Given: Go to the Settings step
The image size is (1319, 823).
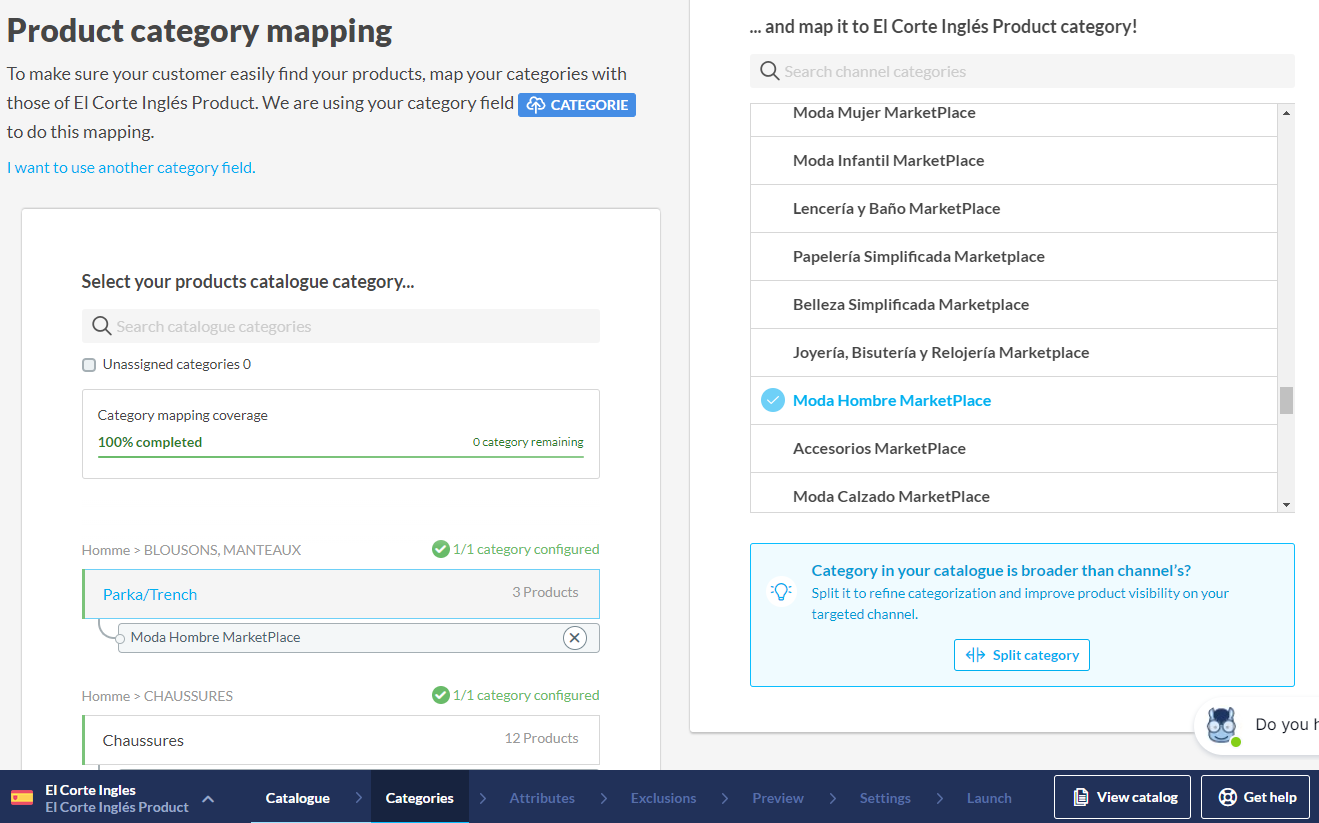Looking at the screenshot, I should click(885, 798).
